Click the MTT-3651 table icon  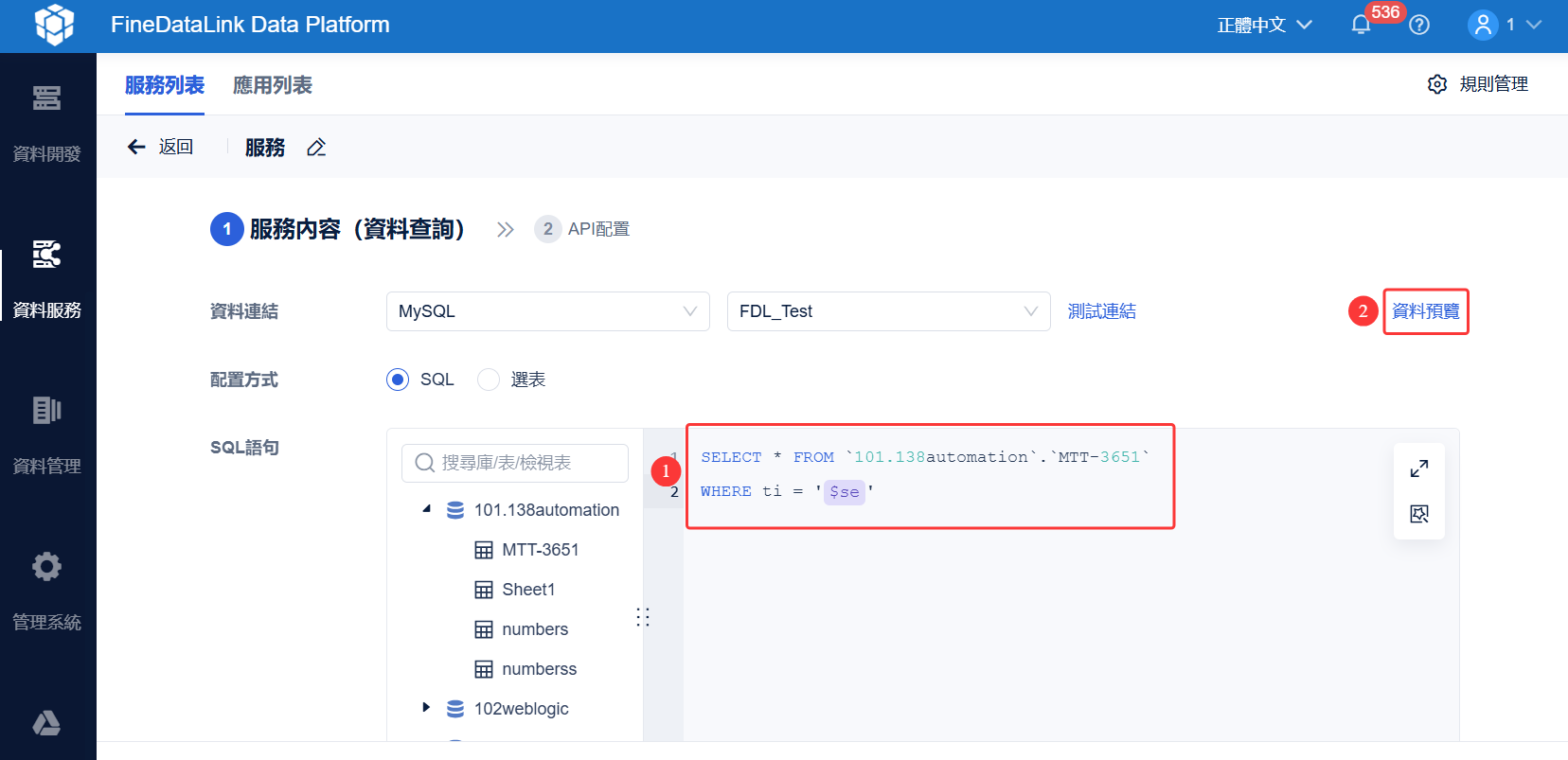[484, 550]
